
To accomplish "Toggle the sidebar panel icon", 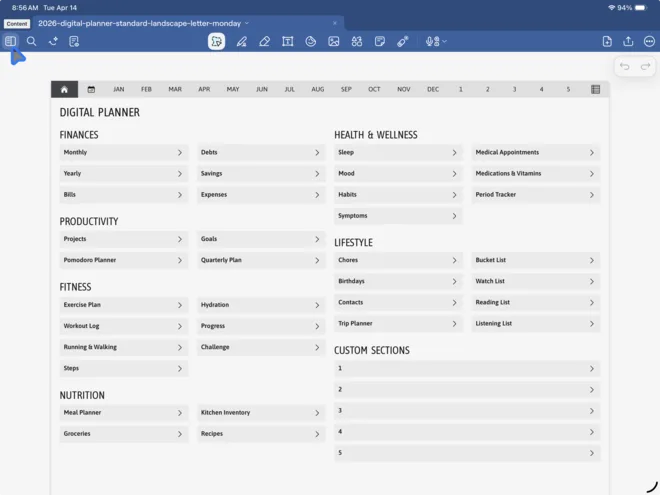I will [x=11, y=41].
